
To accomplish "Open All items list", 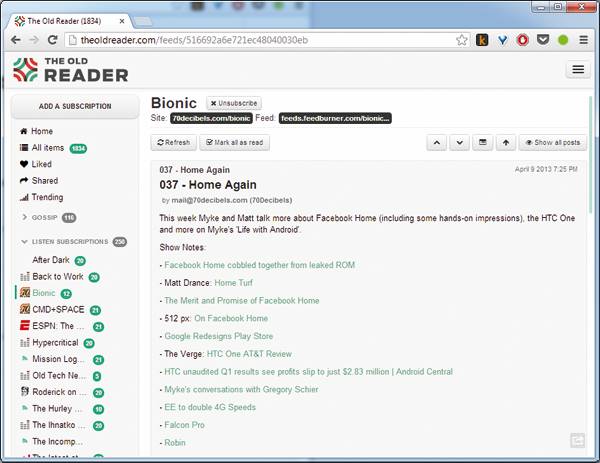I will coord(47,148).
